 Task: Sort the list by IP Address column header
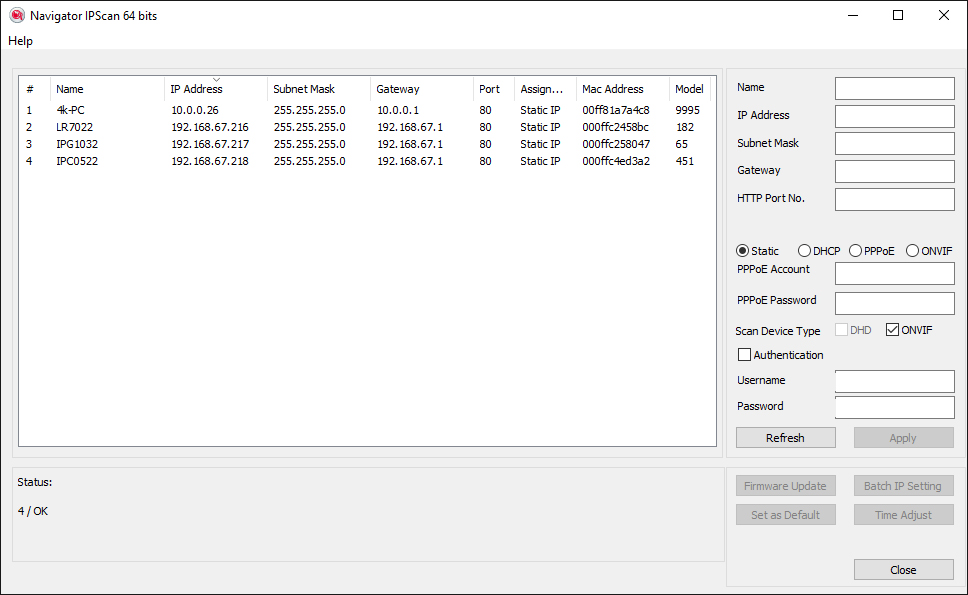[x=196, y=89]
